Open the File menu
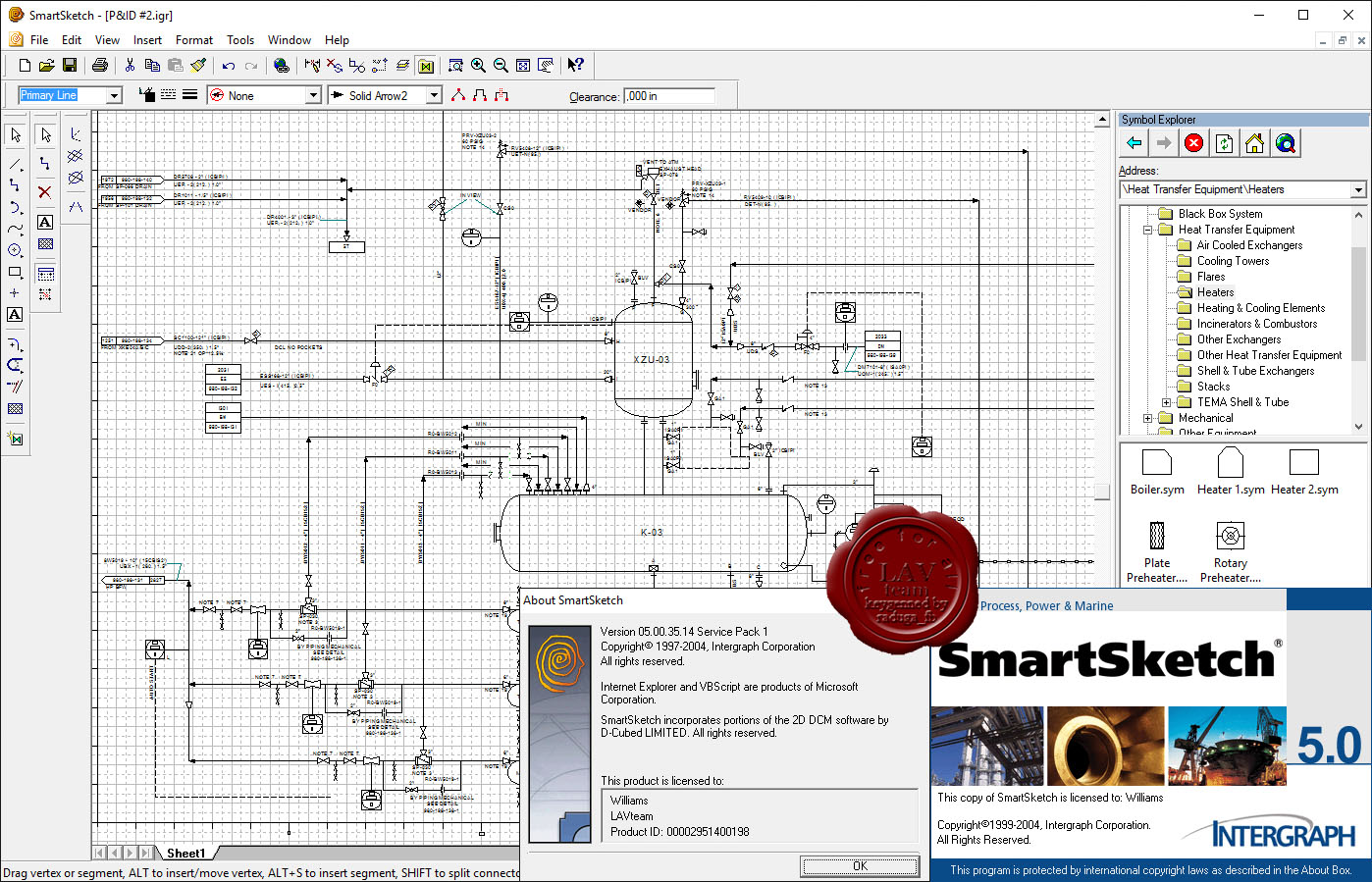 click(39, 40)
